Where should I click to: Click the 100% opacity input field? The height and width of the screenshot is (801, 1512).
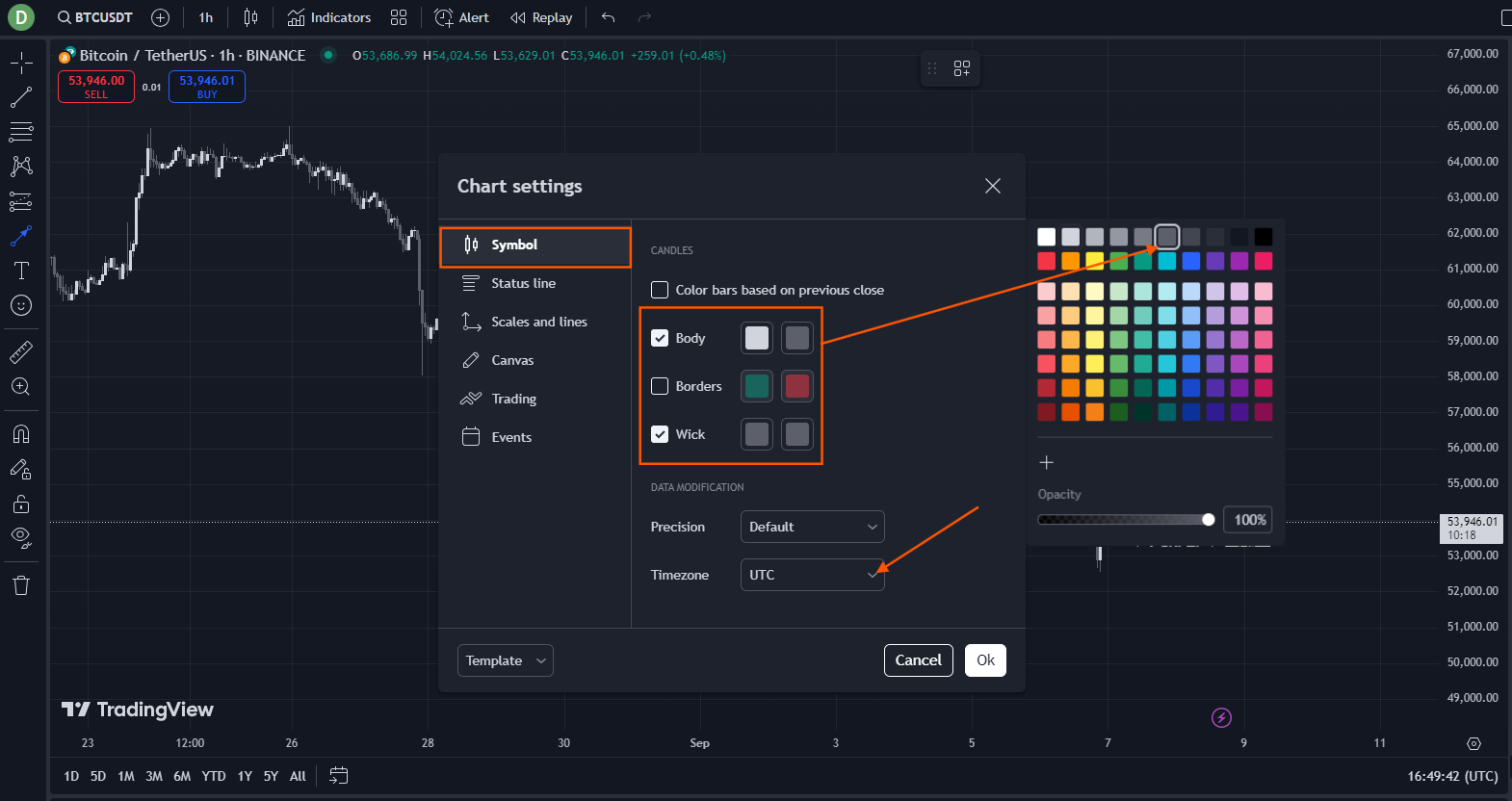[x=1248, y=520]
